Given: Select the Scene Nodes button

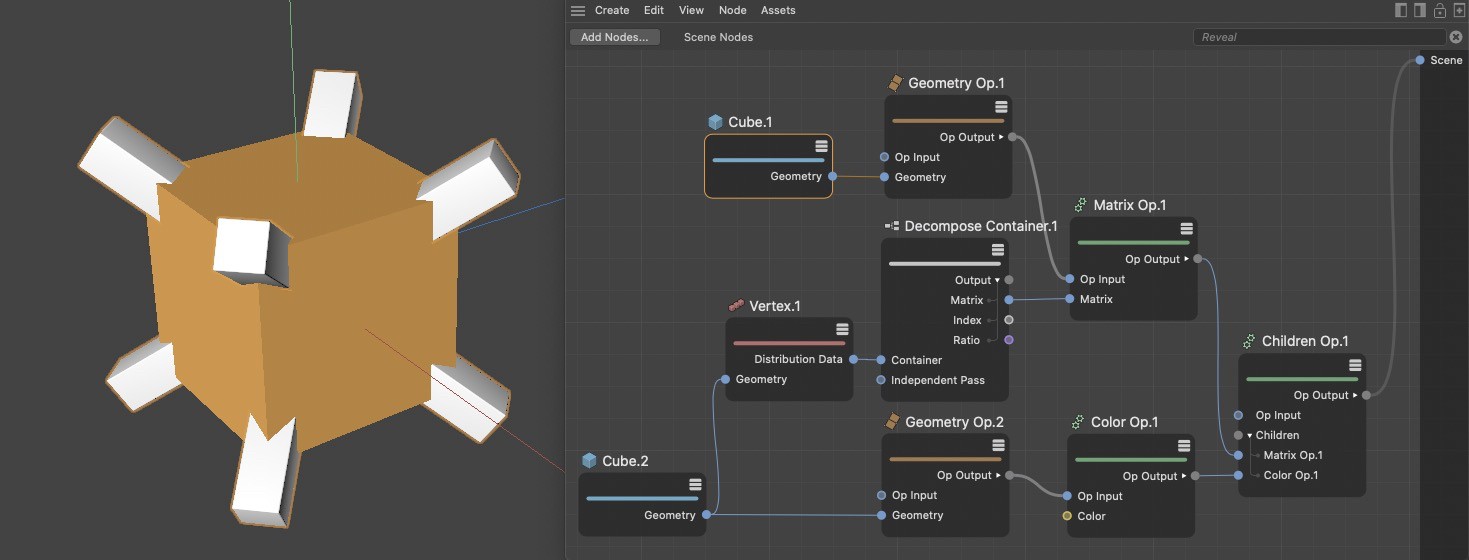Looking at the screenshot, I should tap(718, 37).
